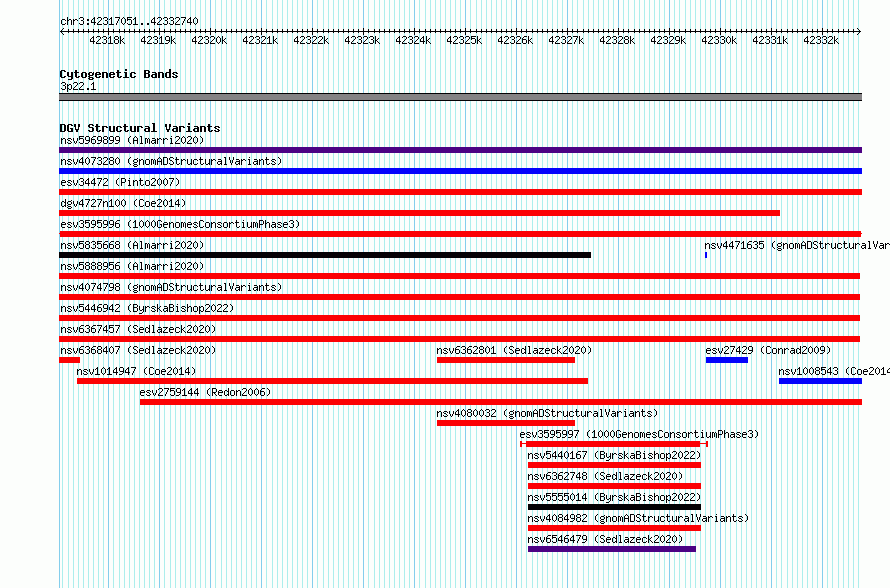Click the nsv6367457 (Sedlazeck2020) label
This screenshot has width=890, height=588.
tap(138, 329)
